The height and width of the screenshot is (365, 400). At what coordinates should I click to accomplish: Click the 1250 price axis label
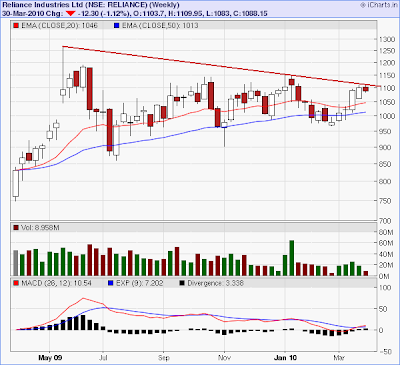[x=387, y=51]
